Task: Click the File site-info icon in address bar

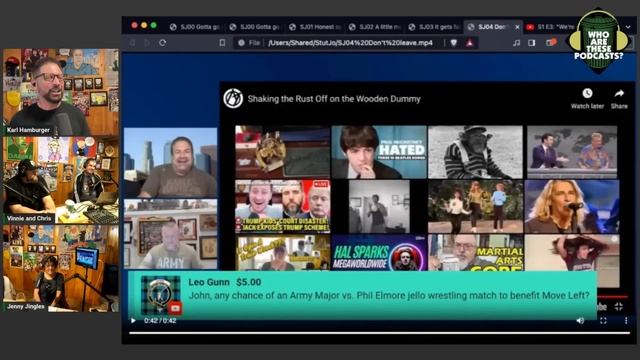Action: [x=242, y=42]
